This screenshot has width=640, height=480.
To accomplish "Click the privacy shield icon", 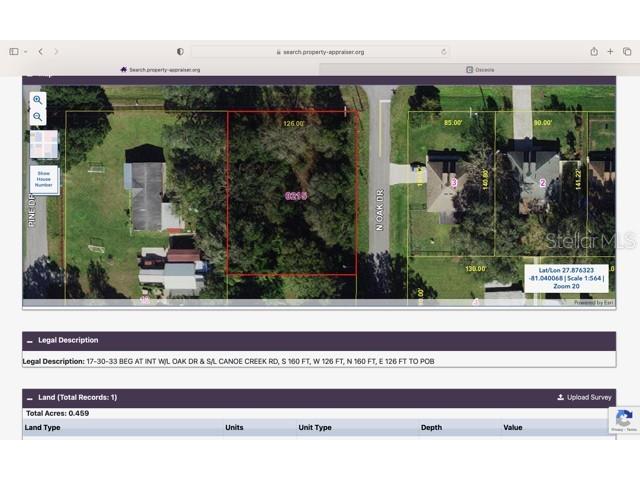I will pyautogui.click(x=180, y=51).
